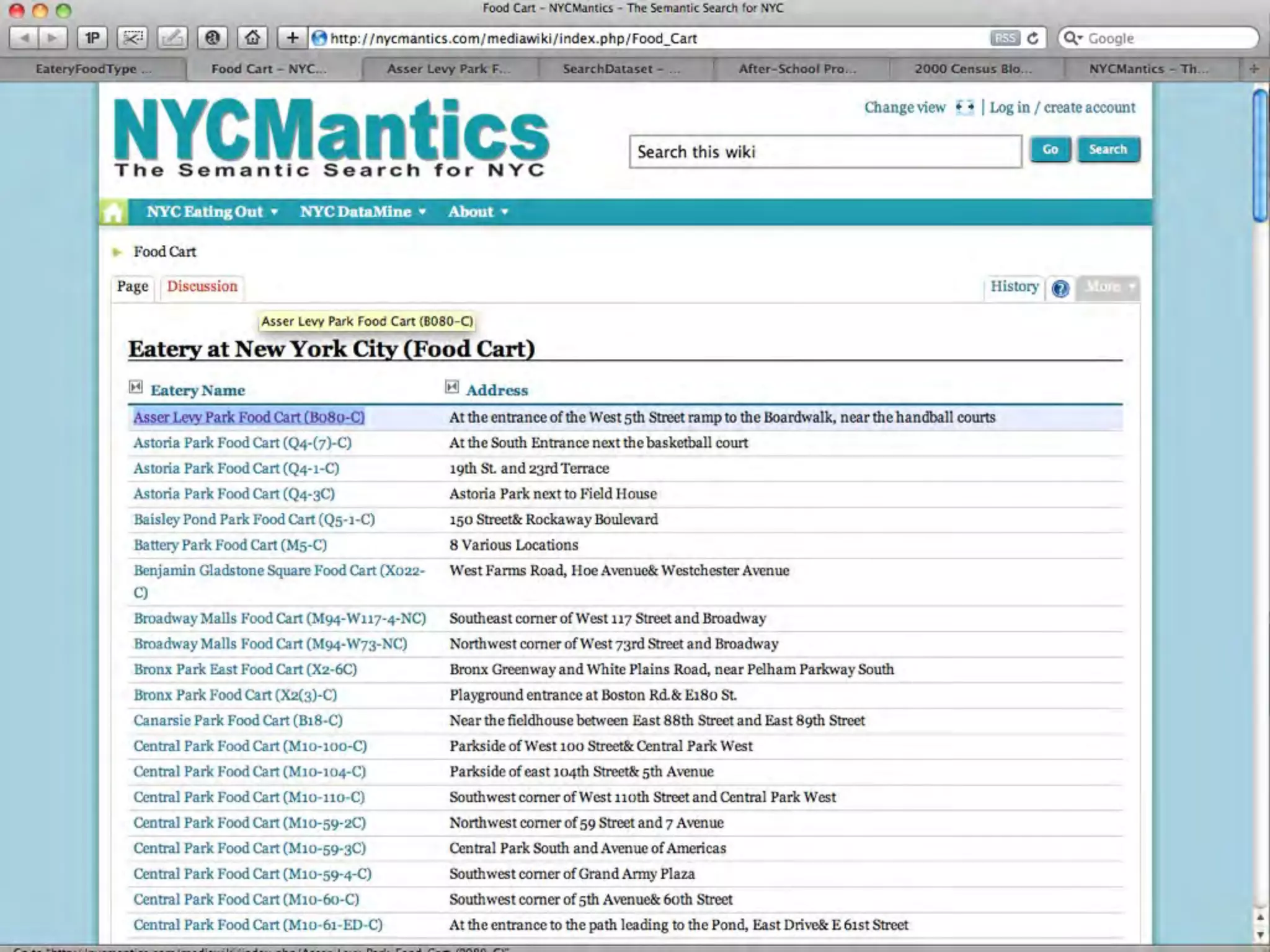The image size is (1270, 952).
Task: Open the Discussion page tab
Action: 202,286
